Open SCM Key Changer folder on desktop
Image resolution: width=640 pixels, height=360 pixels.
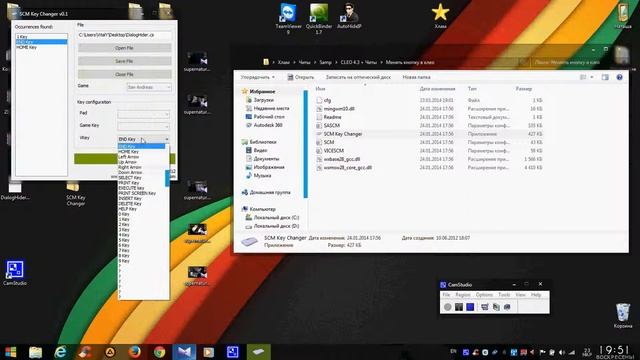click(x=75, y=193)
